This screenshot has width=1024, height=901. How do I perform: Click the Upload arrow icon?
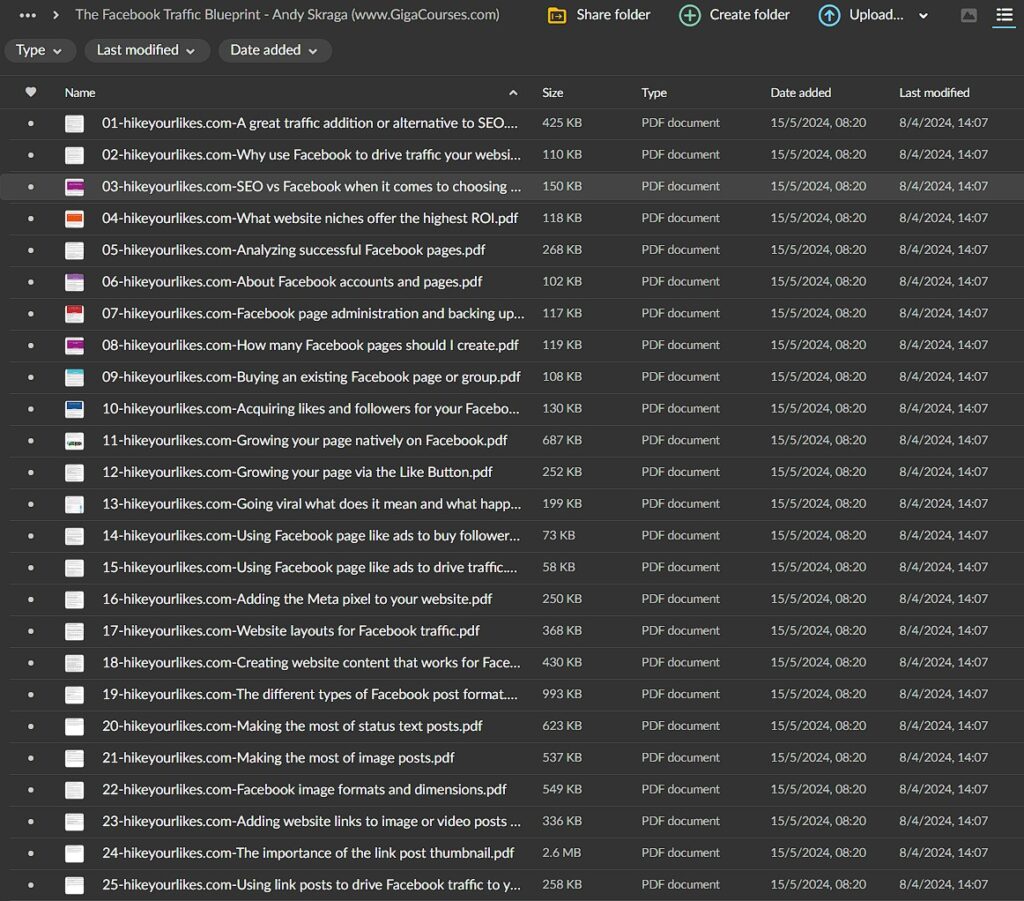[829, 15]
